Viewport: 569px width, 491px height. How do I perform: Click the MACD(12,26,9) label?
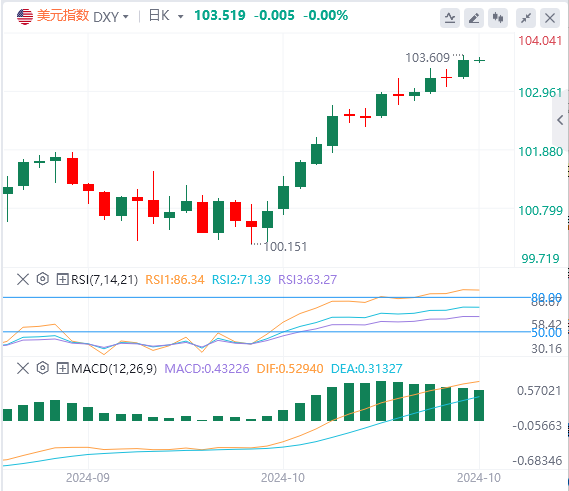(x=114, y=368)
